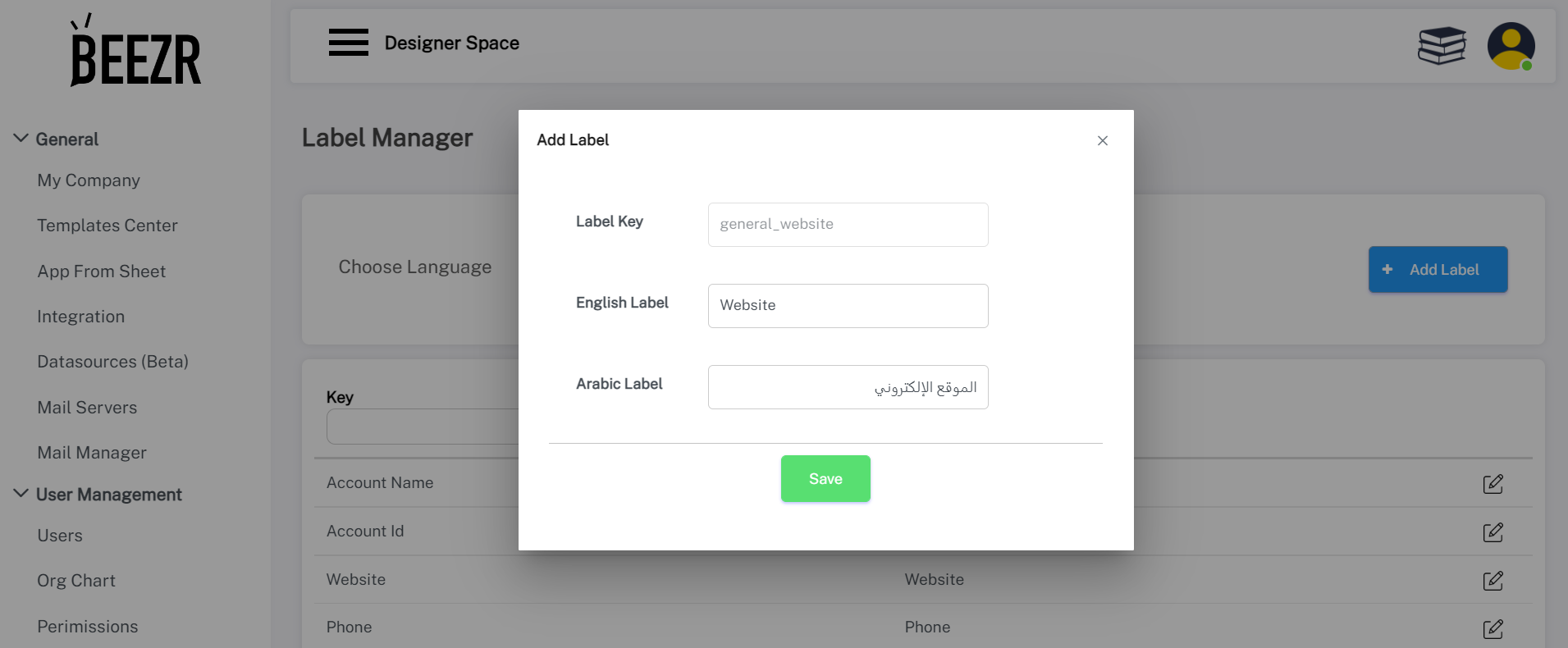The image size is (1568, 648).
Task: Click into the English Label field
Action: [848, 306]
